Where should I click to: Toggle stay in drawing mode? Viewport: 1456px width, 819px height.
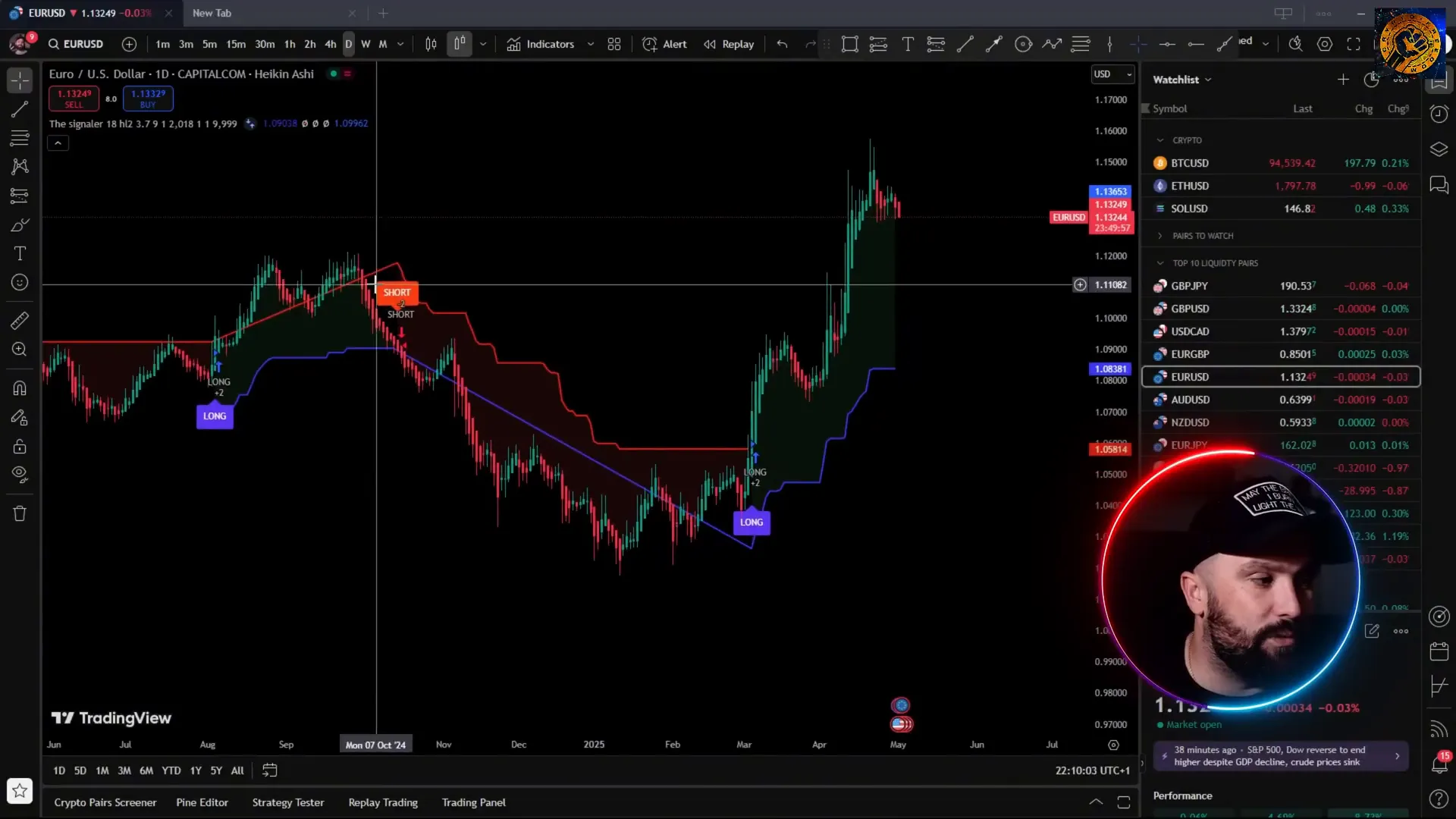coord(20,417)
